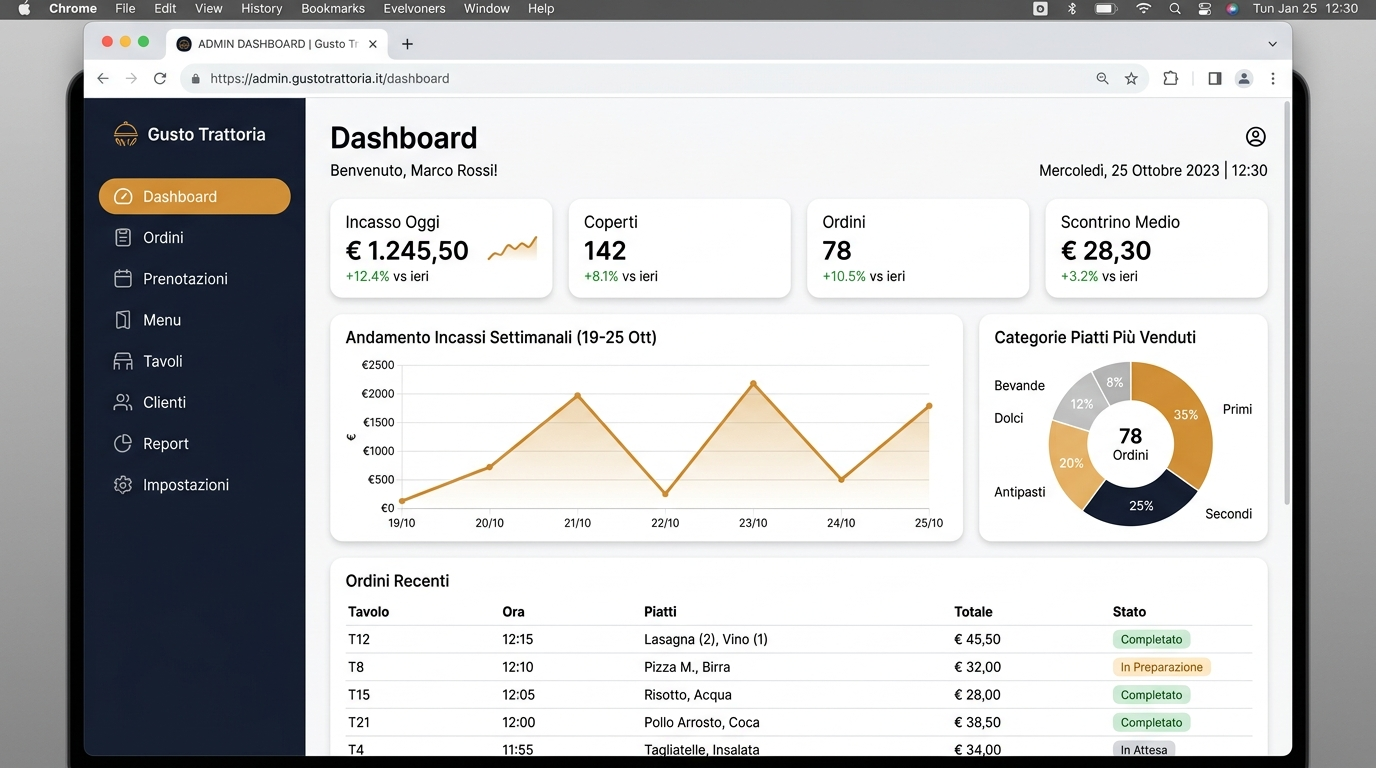This screenshot has height=768, width=1376.
Task: Click the site lock icon in address bar
Action: pyautogui.click(x=195, y=78)
